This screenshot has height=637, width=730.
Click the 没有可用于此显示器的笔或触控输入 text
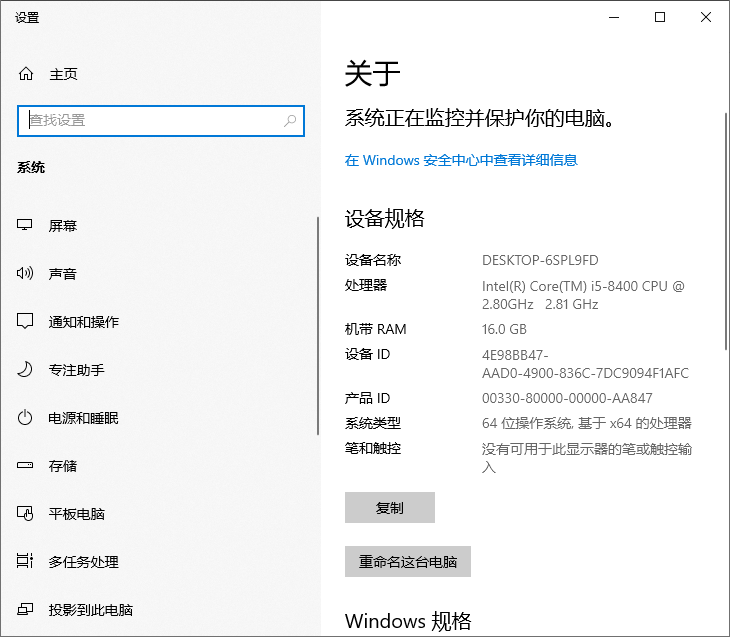pyautogui.click(x=587, y=457)
